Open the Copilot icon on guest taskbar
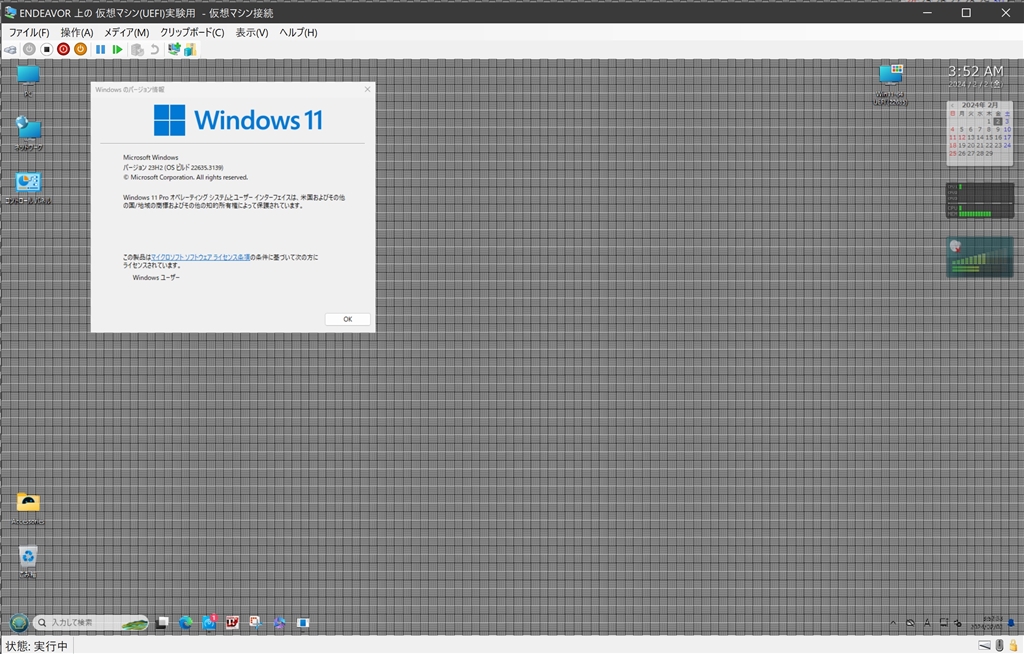 [x=280, y=623]
